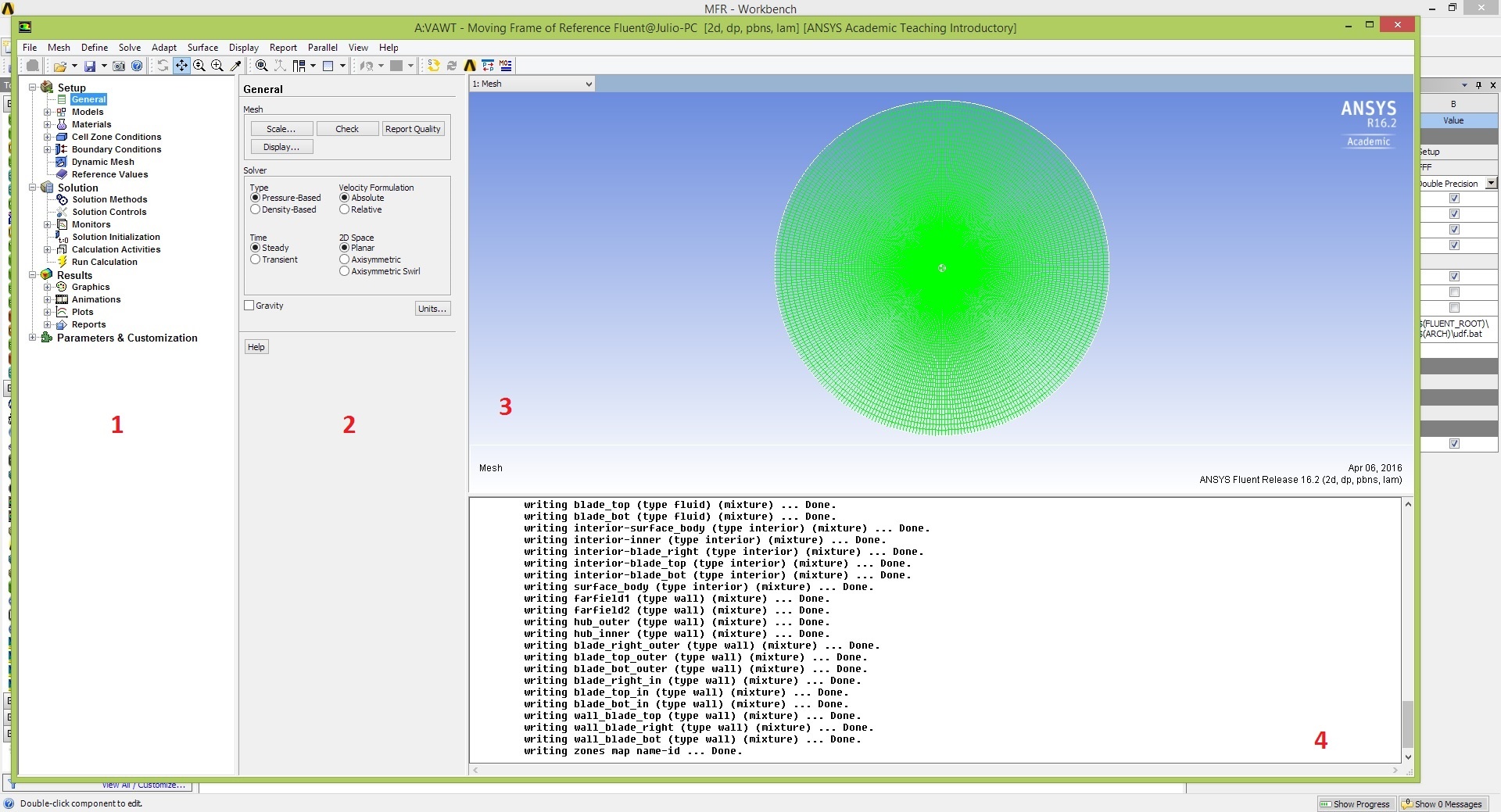Click the yellow synchronize Workbench icon
Viewport: 1501px width, 812px height.
434,66
